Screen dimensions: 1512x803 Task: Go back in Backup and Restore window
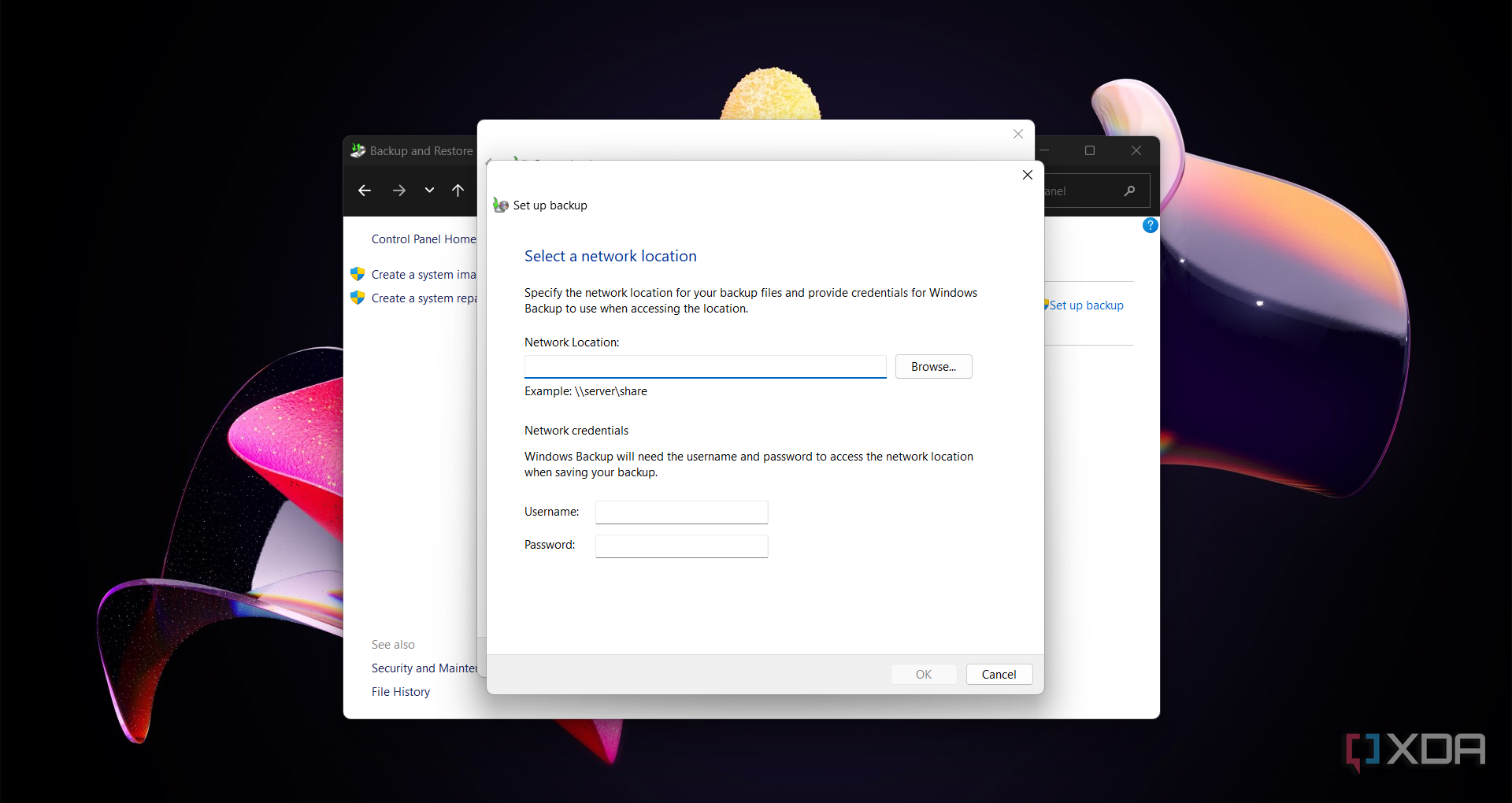coord(364,191)
